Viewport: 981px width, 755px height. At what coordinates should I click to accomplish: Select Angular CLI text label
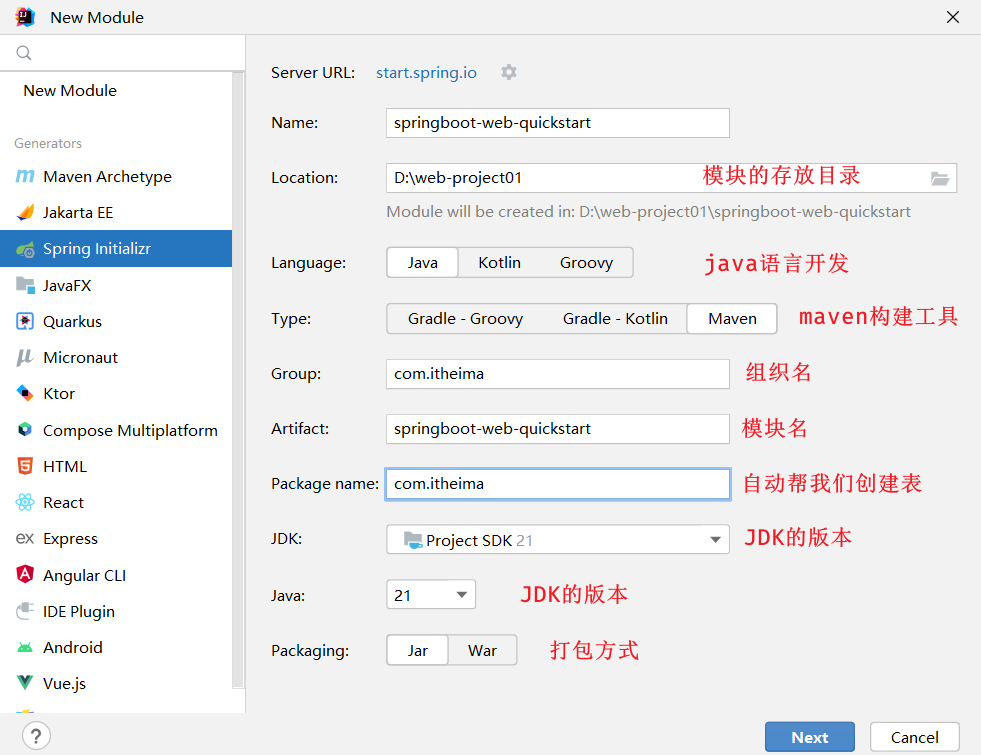84,575
